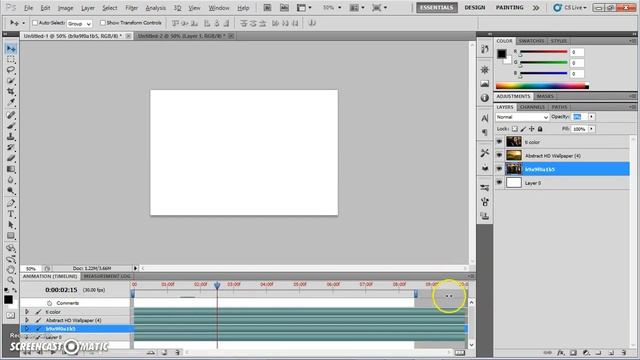Switch to Untitled-2 document tab
This screenshot has height=360, width=640.
click(181, 36)
